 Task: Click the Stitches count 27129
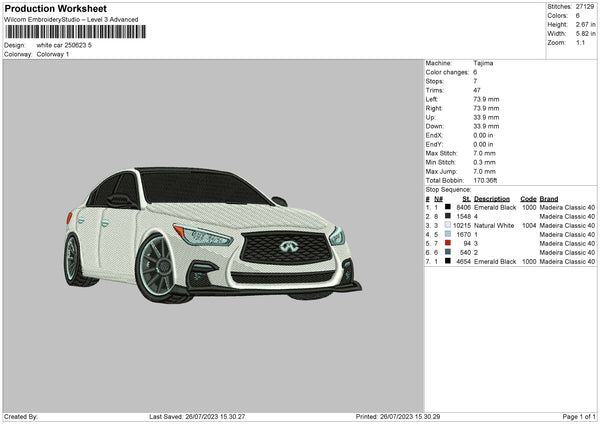point(585,6)
